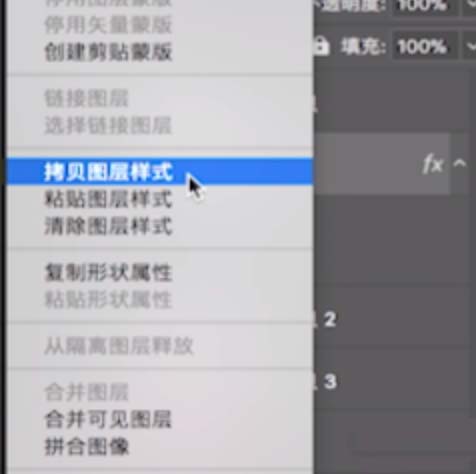
Task: Select the layer row ending in 3
Action: (x=395, y=382)
